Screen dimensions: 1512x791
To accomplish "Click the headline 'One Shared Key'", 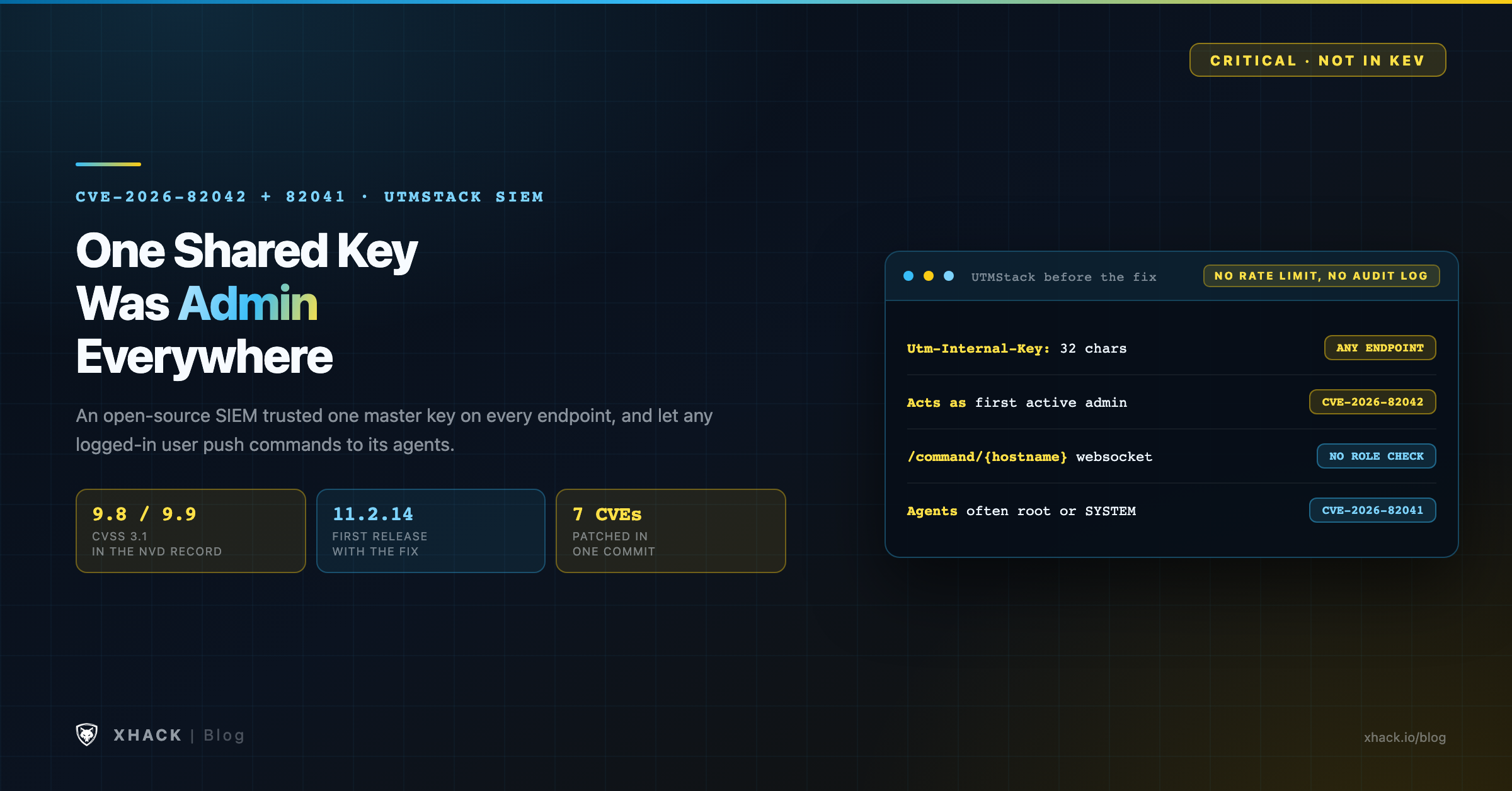I will pyautogui.click(x=246, y=251).
